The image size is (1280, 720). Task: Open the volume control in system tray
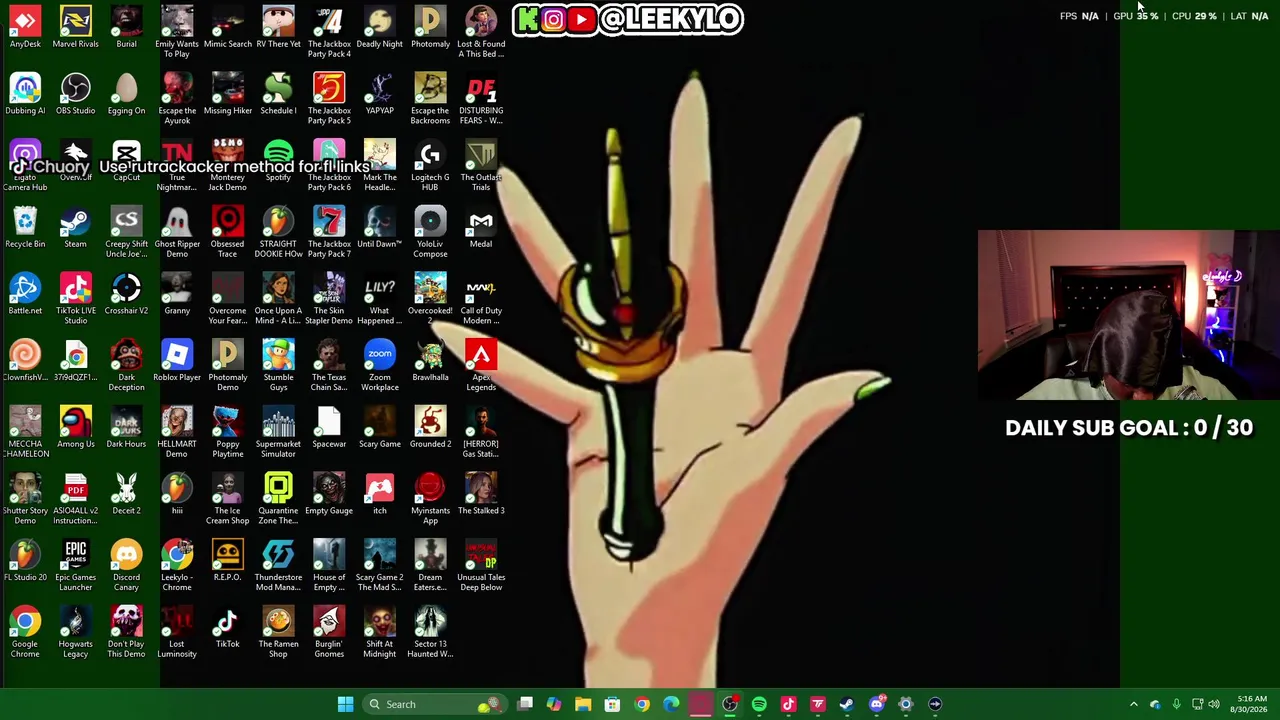coord(1214,704)
